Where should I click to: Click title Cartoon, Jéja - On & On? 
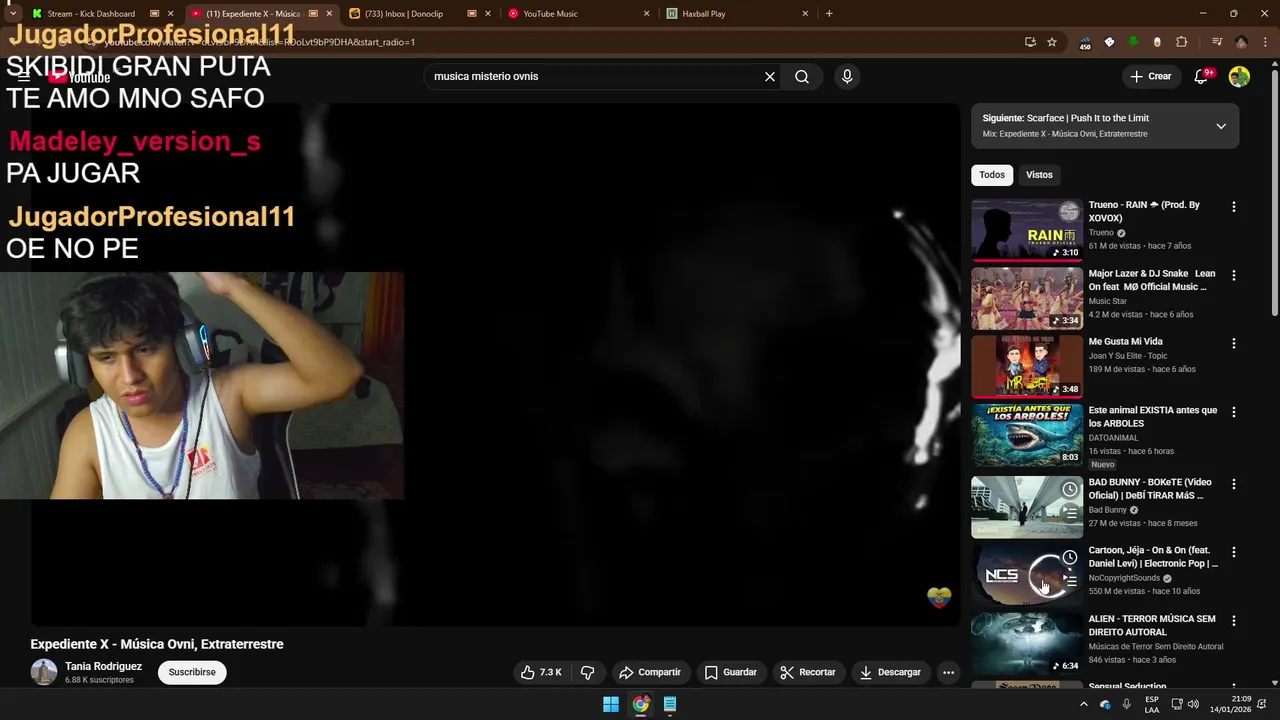1153,557
